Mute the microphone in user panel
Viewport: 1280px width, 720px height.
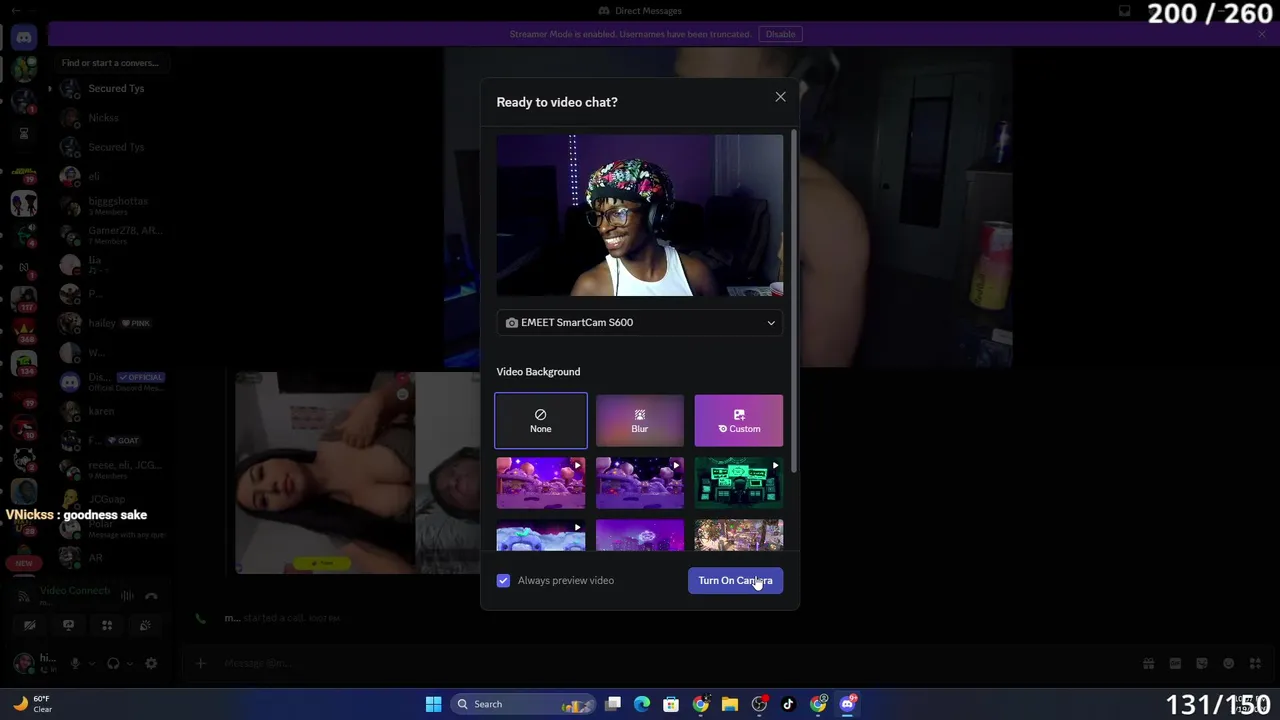tap(74, 663)
